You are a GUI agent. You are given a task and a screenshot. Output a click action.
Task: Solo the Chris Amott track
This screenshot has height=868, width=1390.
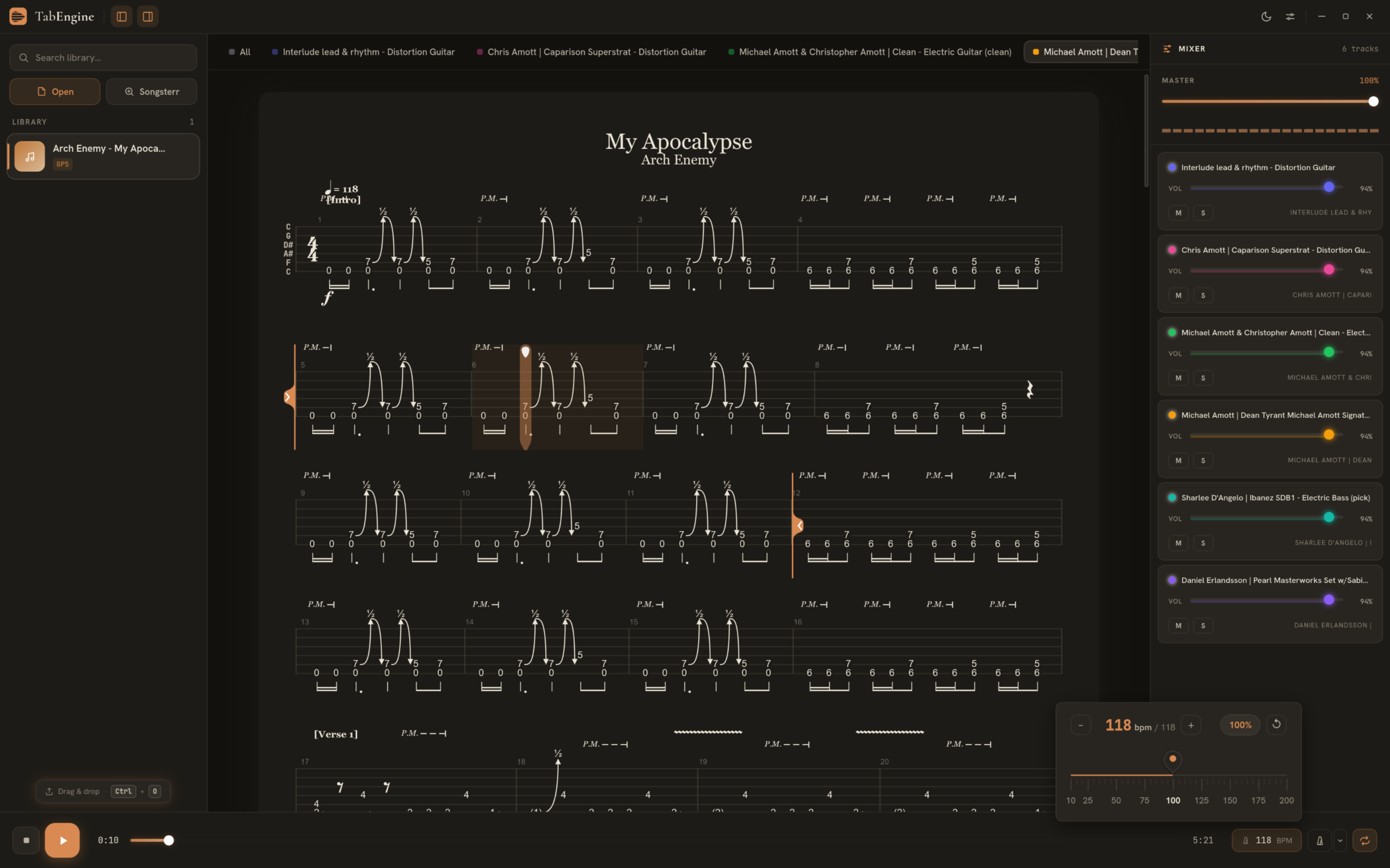coord(1203,295)
